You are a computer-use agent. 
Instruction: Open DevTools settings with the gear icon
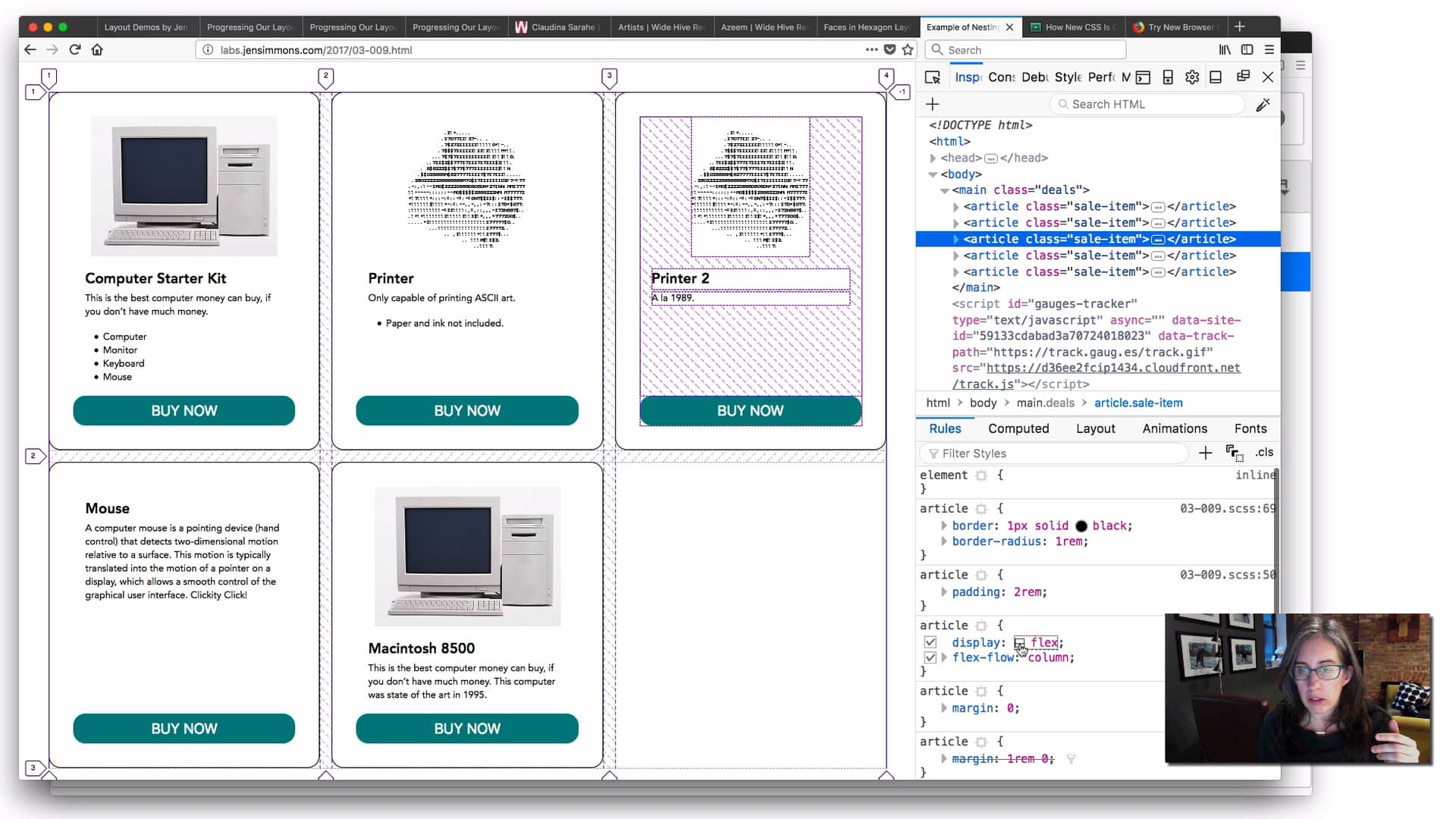pos(1191,77)
